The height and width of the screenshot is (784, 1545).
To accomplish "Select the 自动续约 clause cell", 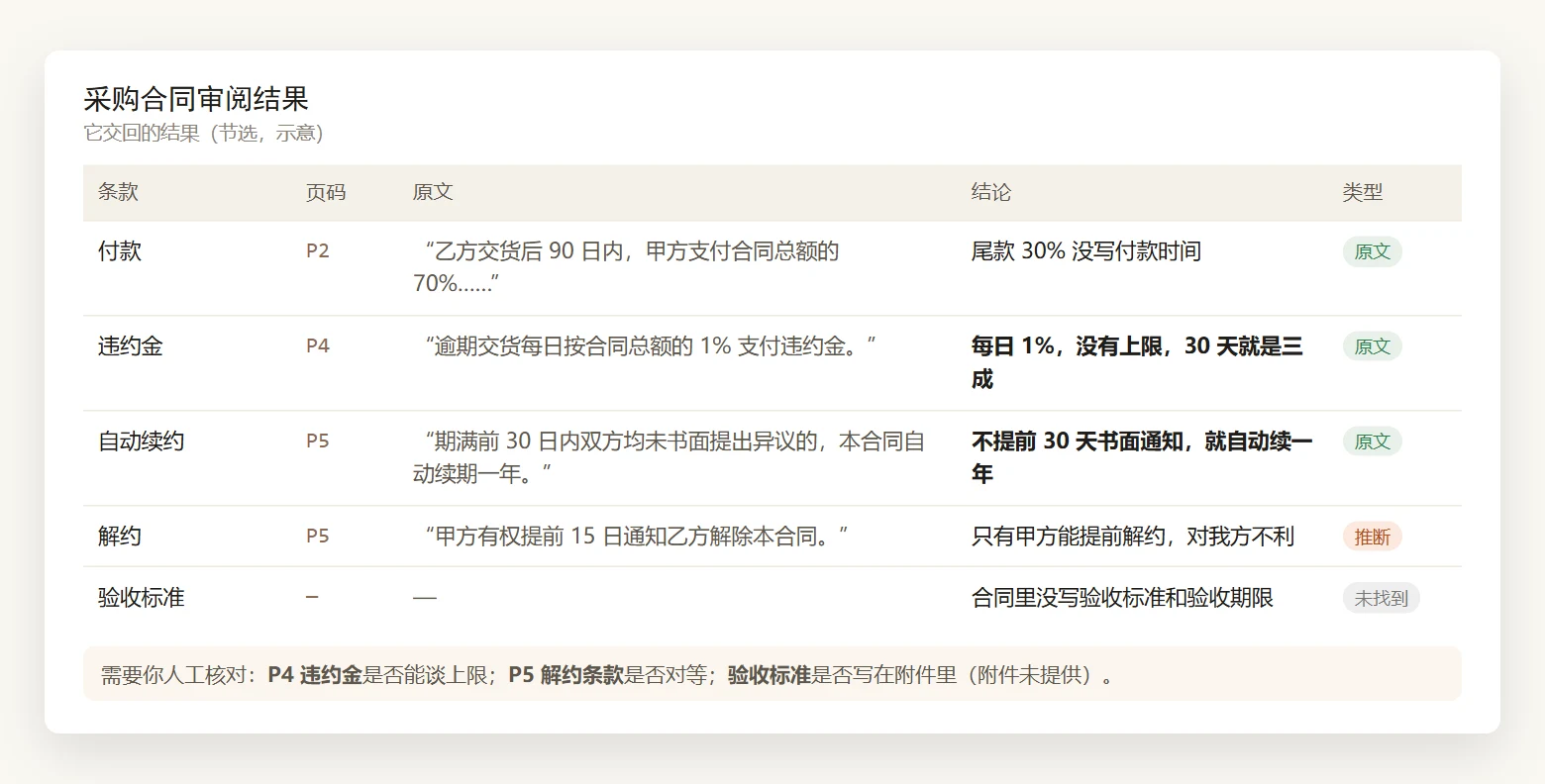I will (x=141, y=441).
